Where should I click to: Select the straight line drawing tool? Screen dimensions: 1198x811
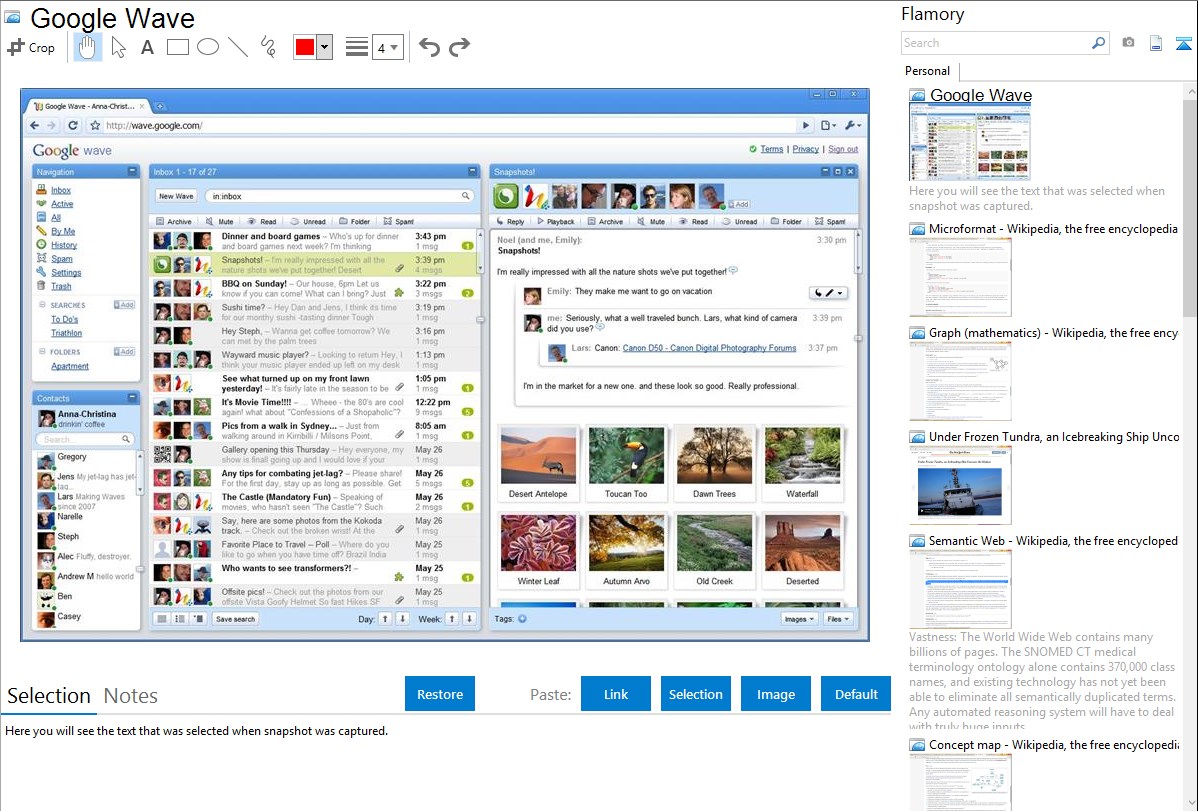click(x=238, y=47)
